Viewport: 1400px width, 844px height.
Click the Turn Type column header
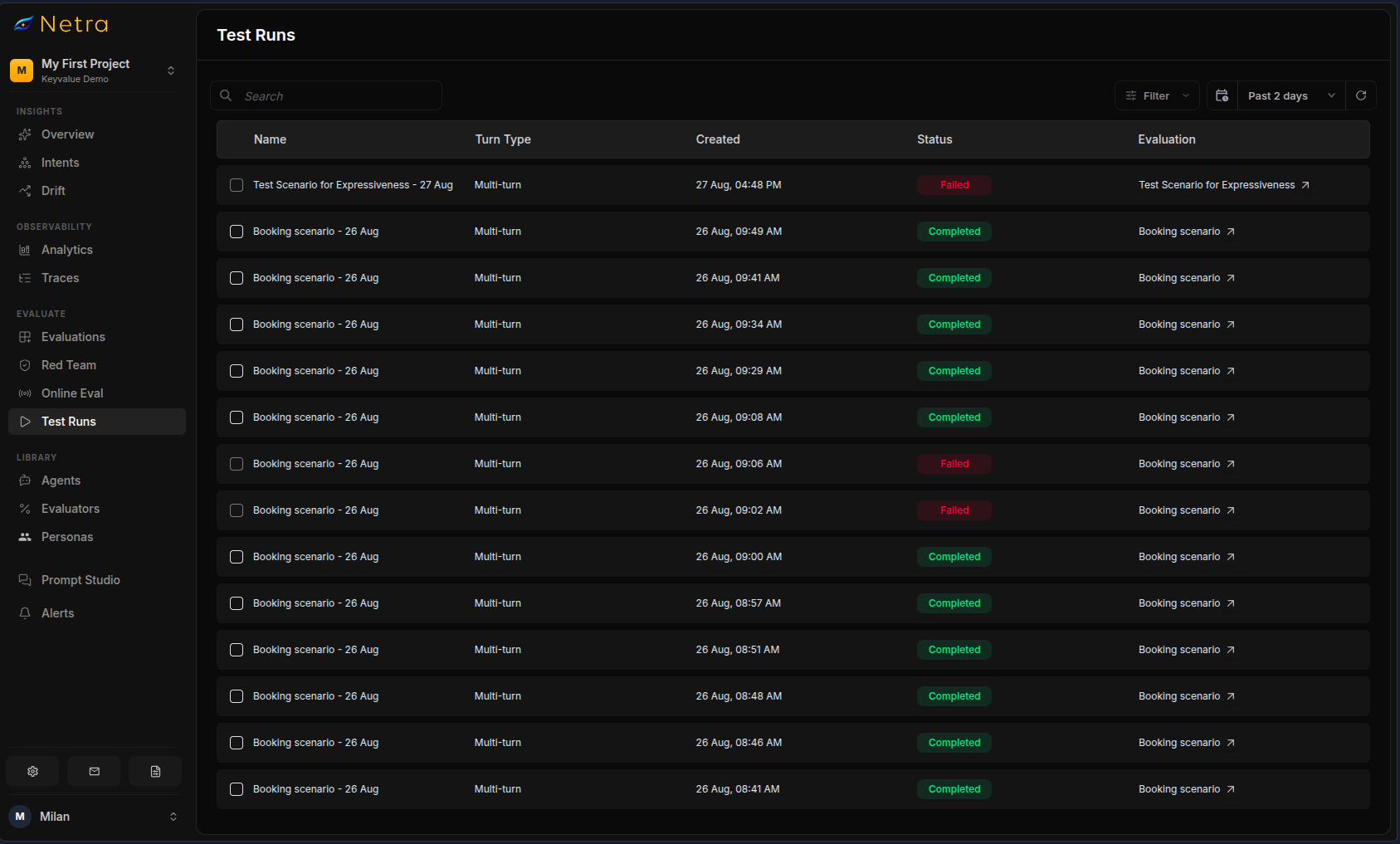tap(503, 139)
